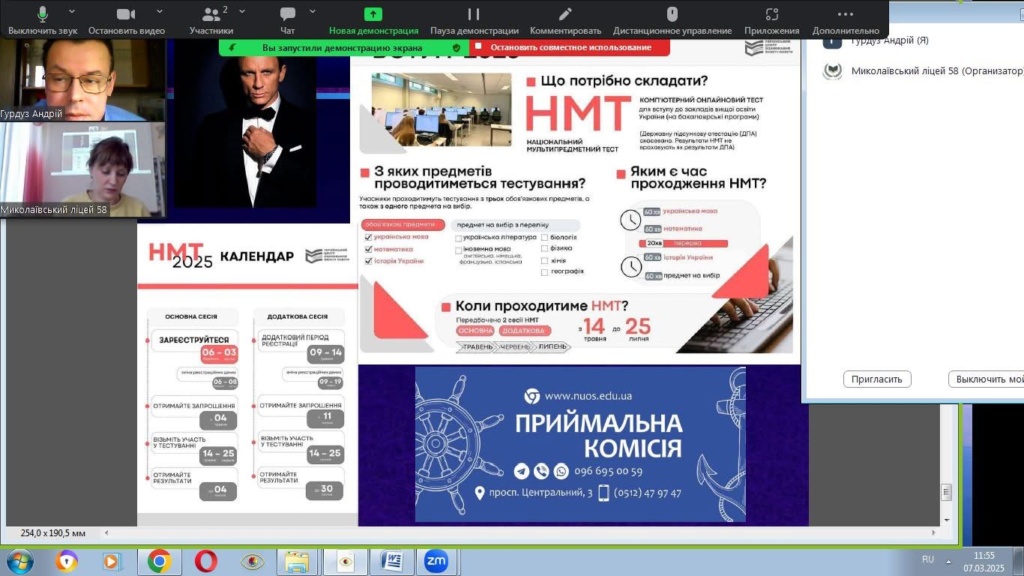Screen dimensions: 1024x576
Task: Open the Чат chat window
Action: 287,20
